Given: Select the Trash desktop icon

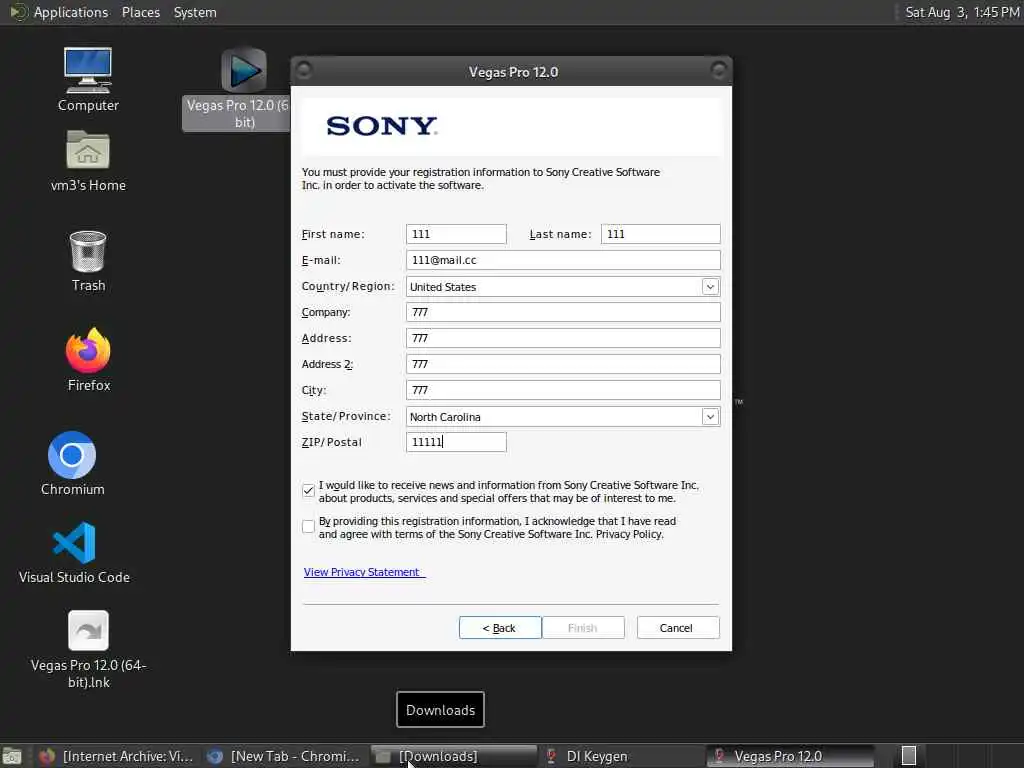Looking at the screenshot, I should click(88, 261).
